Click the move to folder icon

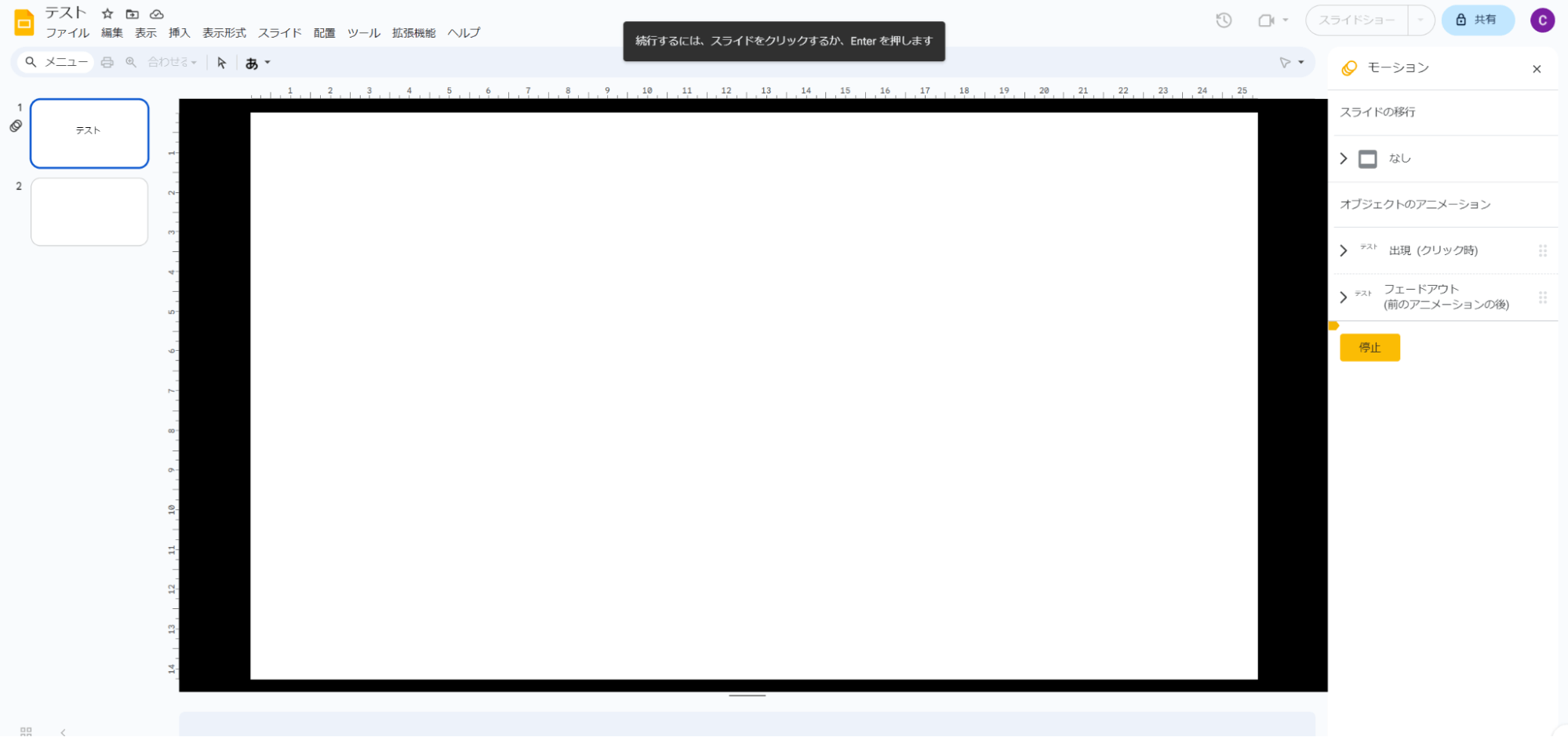132,13
